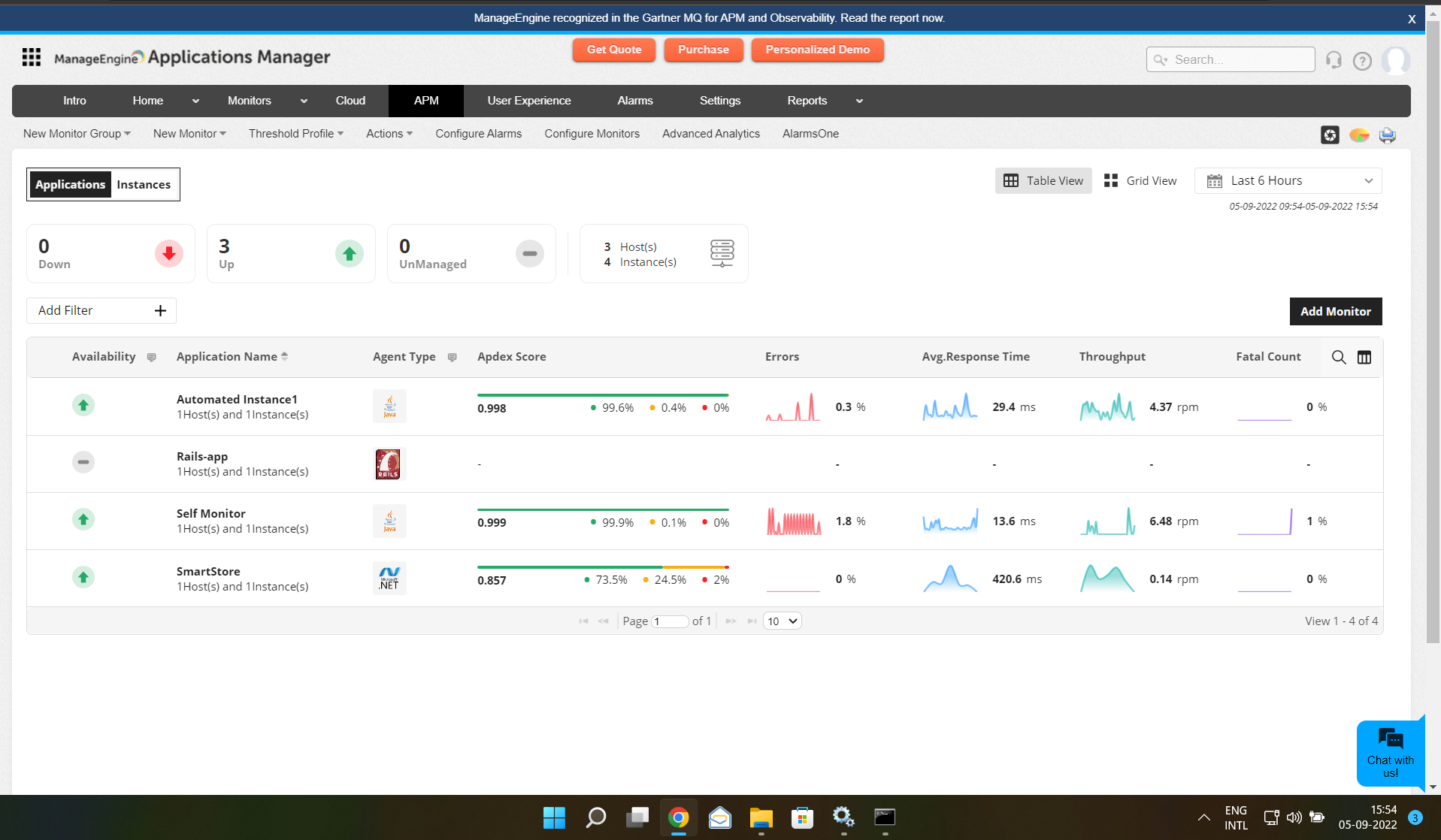This screenshot has width=1441, height=840.
Task: Click the printer icon
Action: [x=1387, y=135]
